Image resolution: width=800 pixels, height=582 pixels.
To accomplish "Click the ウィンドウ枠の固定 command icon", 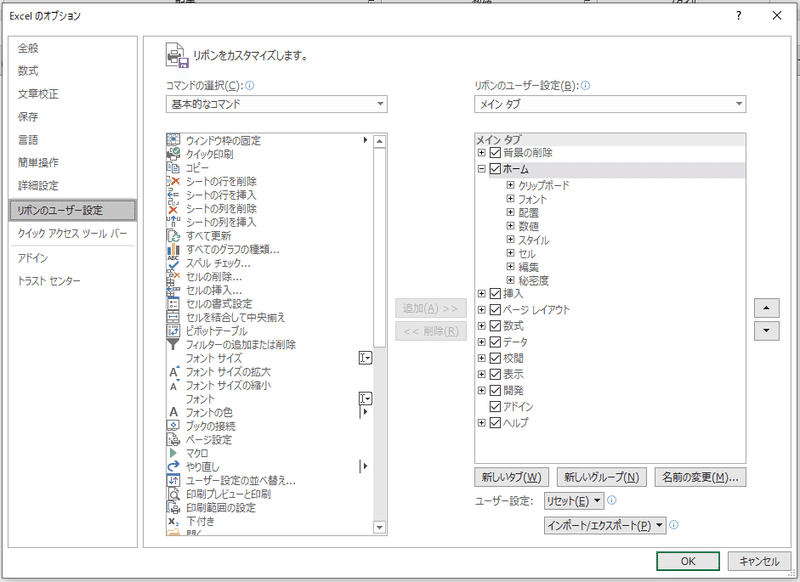I will pos(173,140).
